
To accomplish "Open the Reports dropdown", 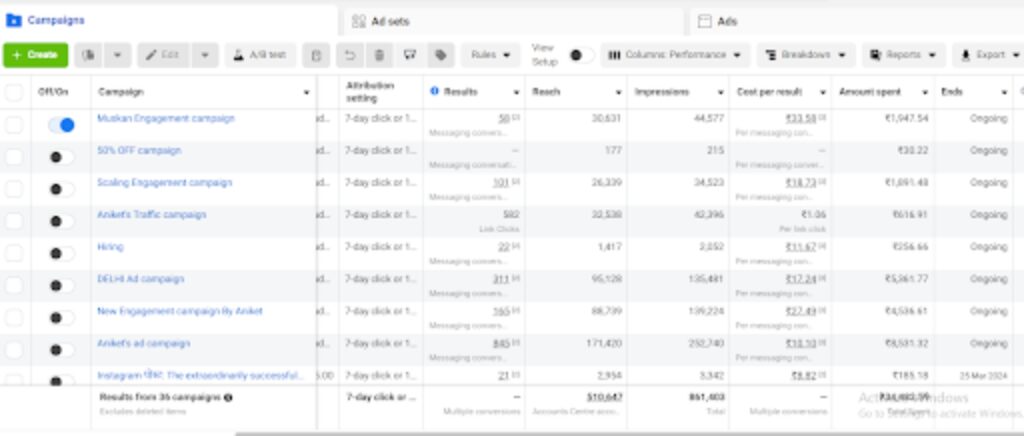I will tap(904, 55).
